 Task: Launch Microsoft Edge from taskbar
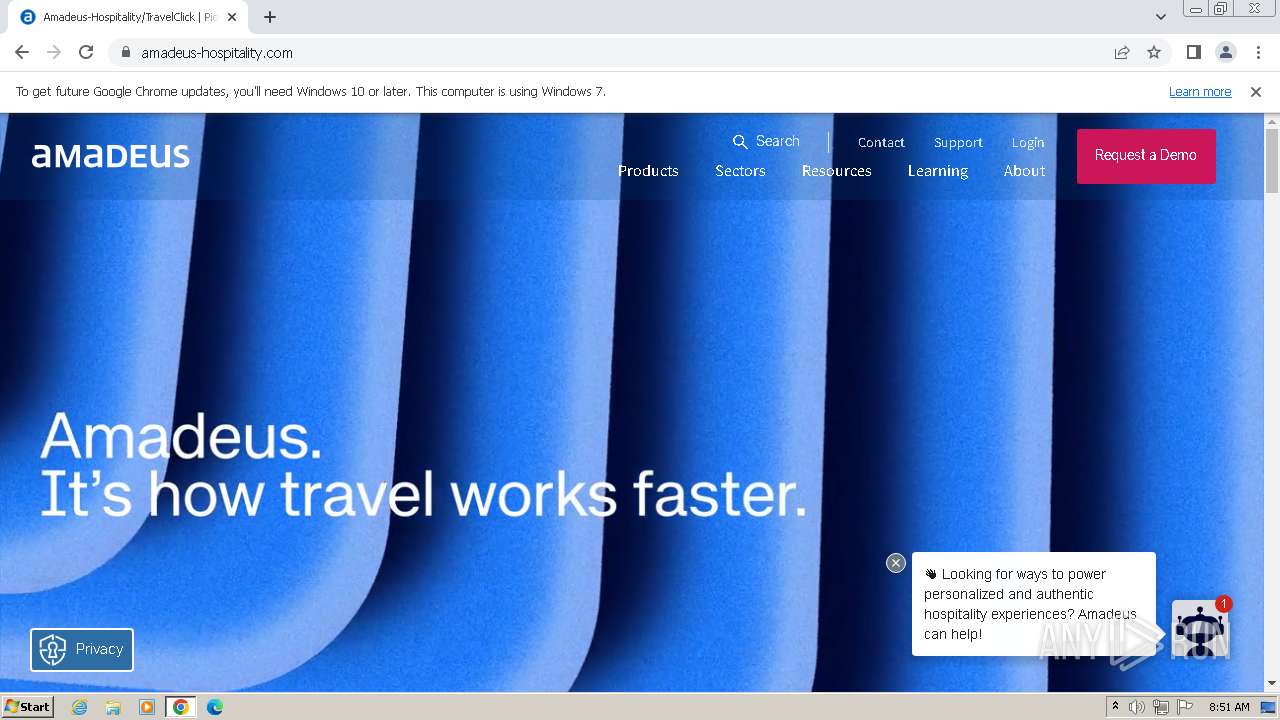click(x=215, y=707)
